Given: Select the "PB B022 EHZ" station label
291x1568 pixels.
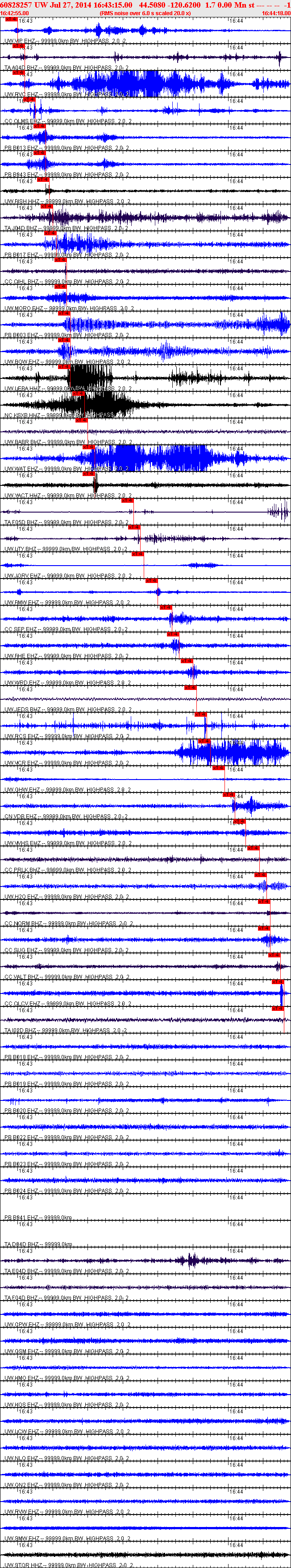Looking at the screenshot, I should coord(21,1137).
